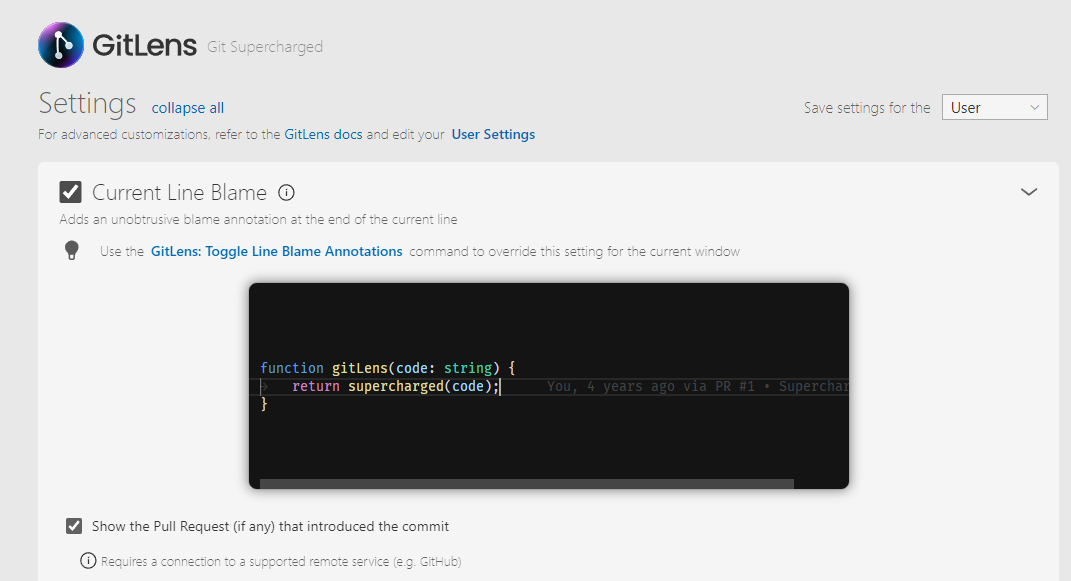This screenshot has width=1071, height=581.
Task: Click the info icon beside Current Line Blame
Action: [x=286, y=192]
